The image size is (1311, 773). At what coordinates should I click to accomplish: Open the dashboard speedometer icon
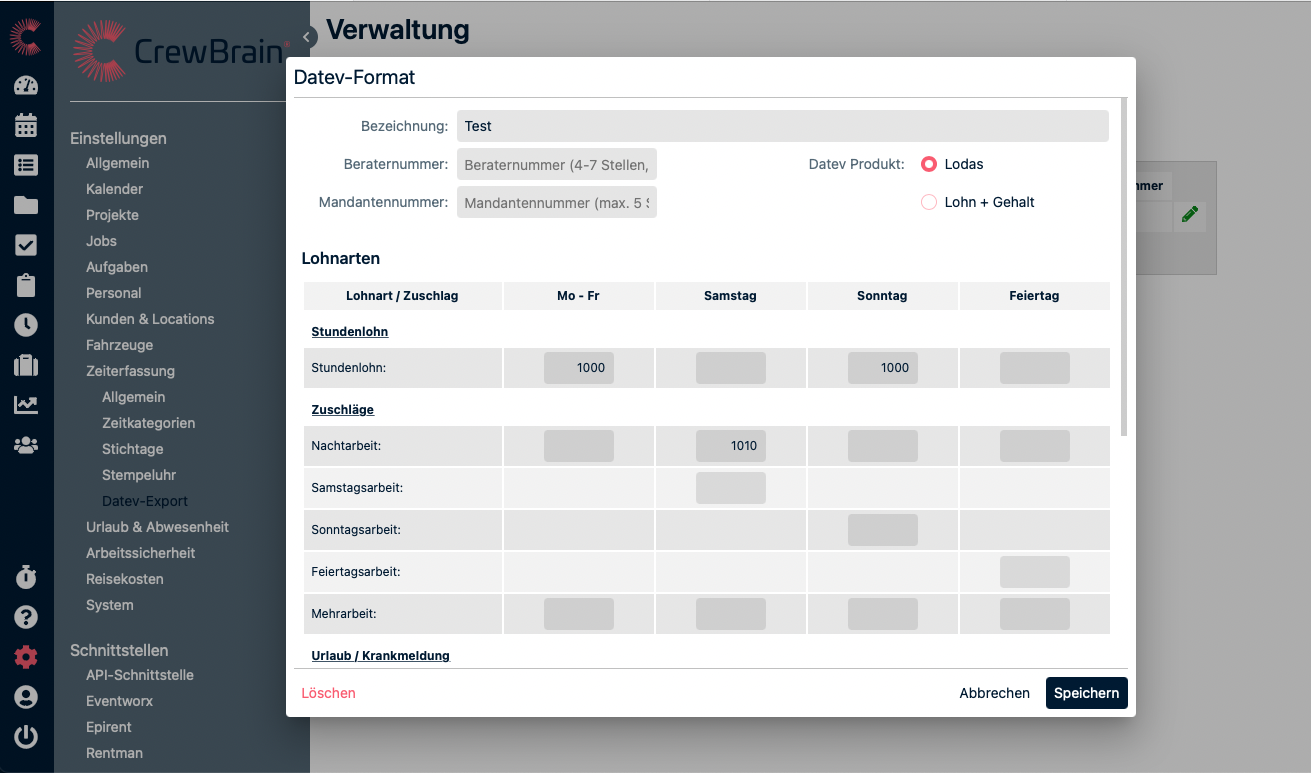pyautogui.click(x=26, y=85)
